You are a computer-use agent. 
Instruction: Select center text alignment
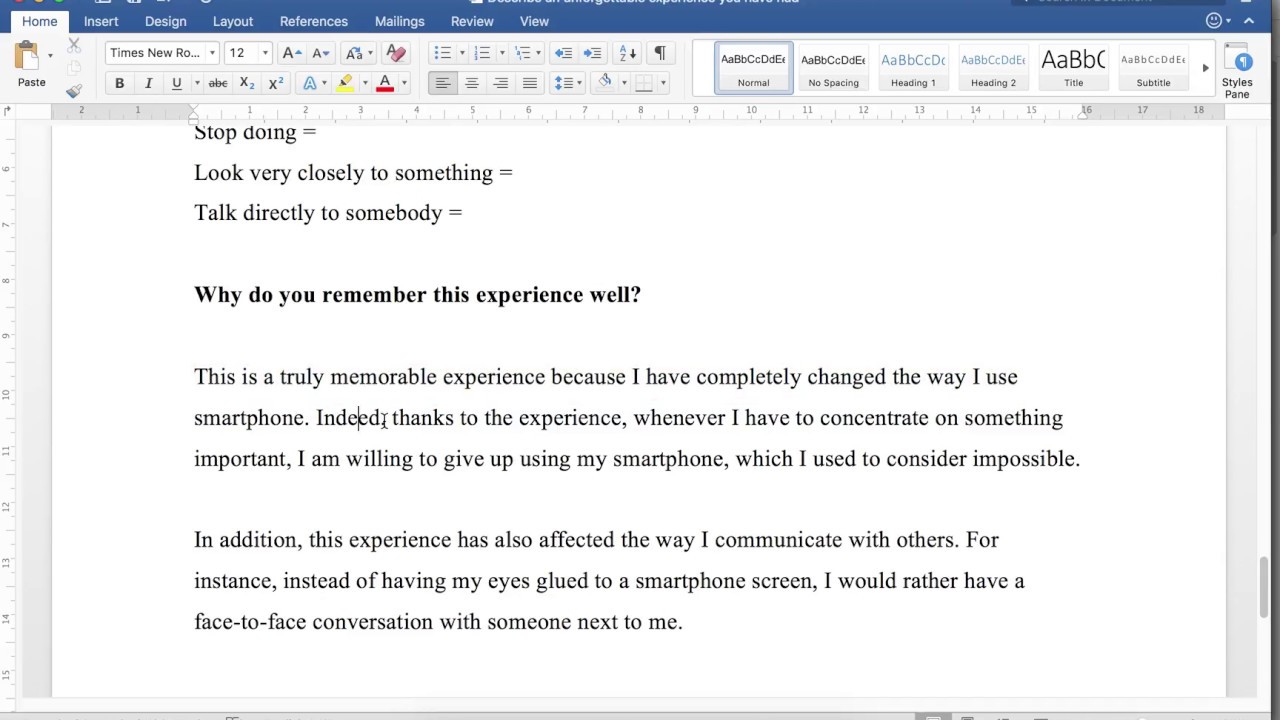coord(472,84)
